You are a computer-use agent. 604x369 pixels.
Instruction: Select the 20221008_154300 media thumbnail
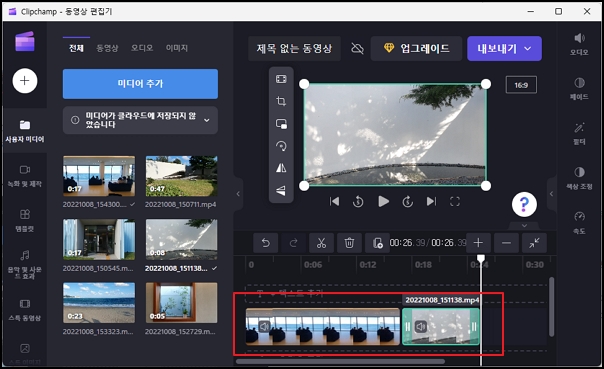[x=99, y=176]
